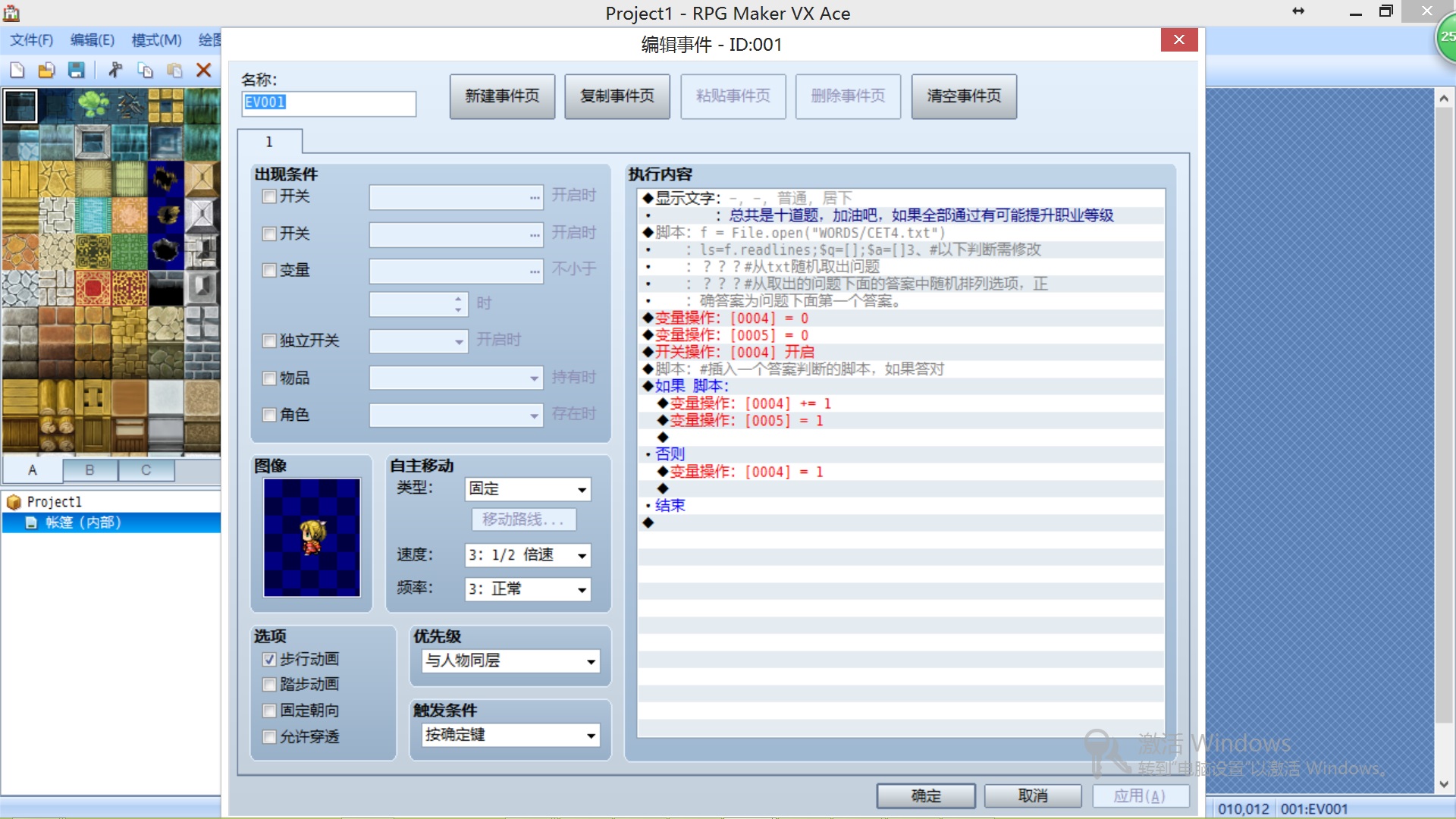The width and height of the screenshot is (1456, 819).
Task: Enable the 独立开关 condition checkbox
Action: point(269,340)
